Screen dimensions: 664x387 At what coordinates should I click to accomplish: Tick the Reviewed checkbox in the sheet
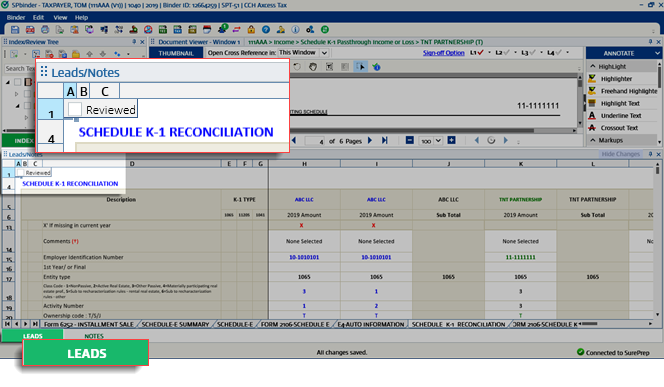point(20,172)
